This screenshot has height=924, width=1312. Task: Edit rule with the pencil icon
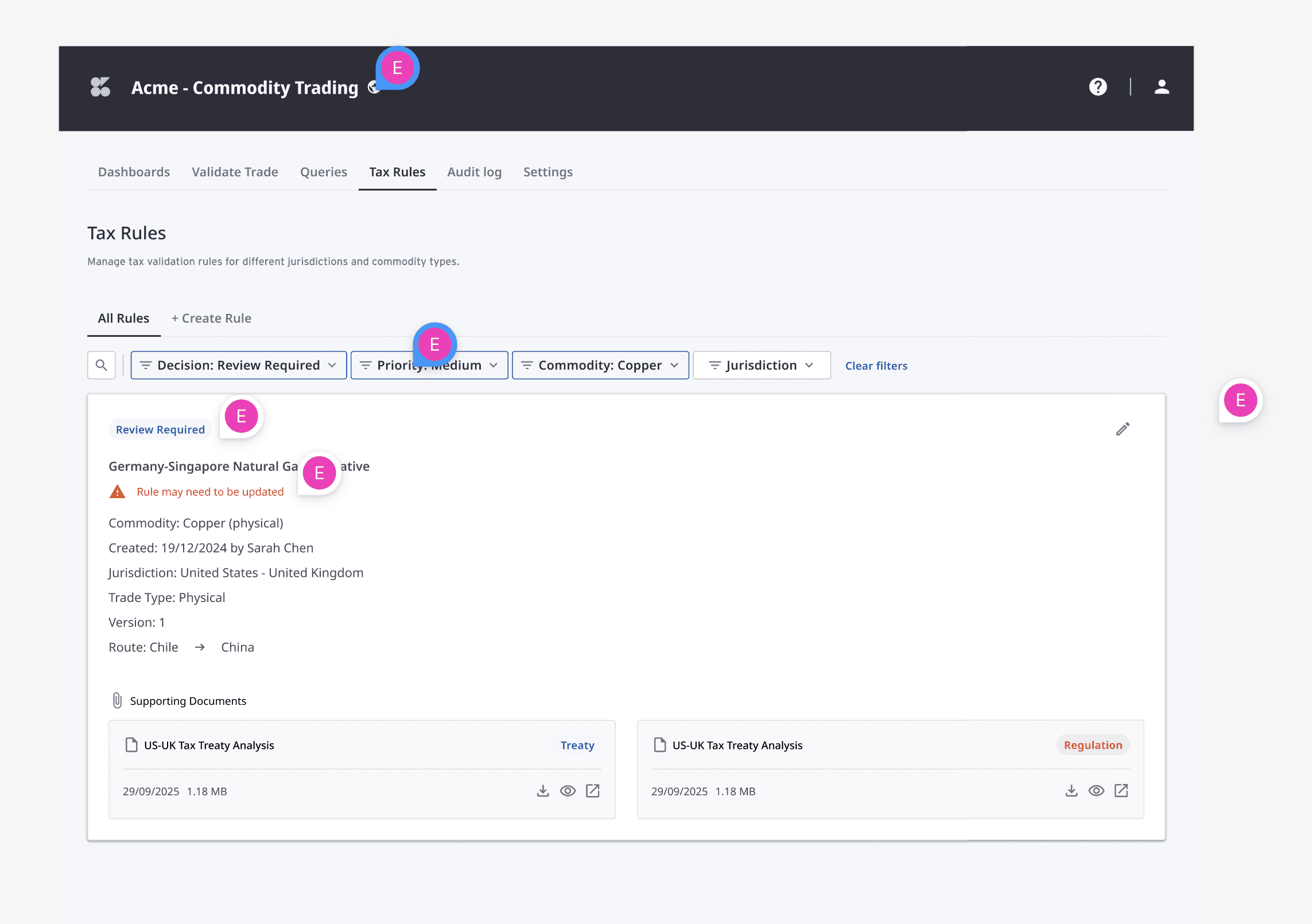pyautogui.click(x=1123, y=429)
